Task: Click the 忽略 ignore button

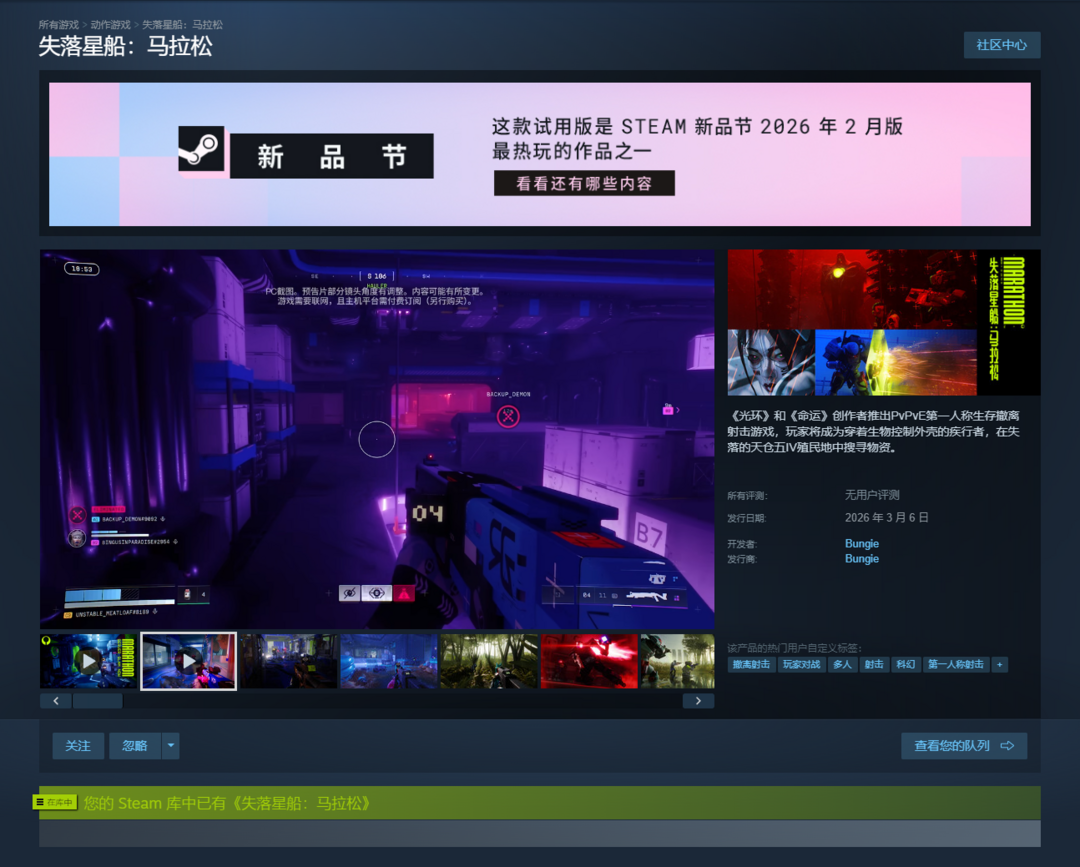Action: tap(135, 746)
